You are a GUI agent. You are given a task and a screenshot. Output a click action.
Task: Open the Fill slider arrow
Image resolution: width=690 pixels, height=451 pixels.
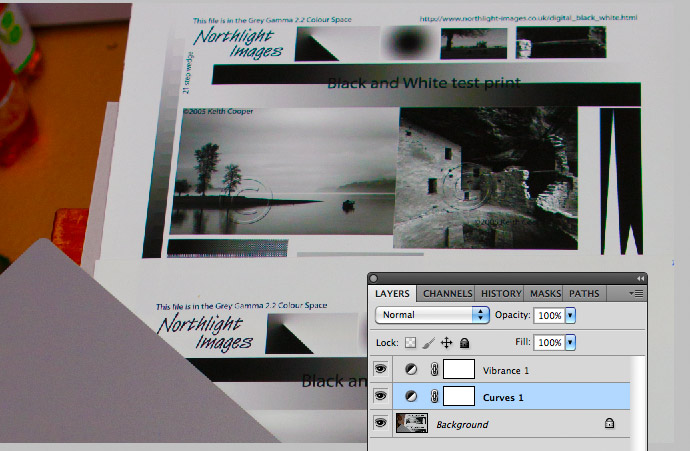570,342
